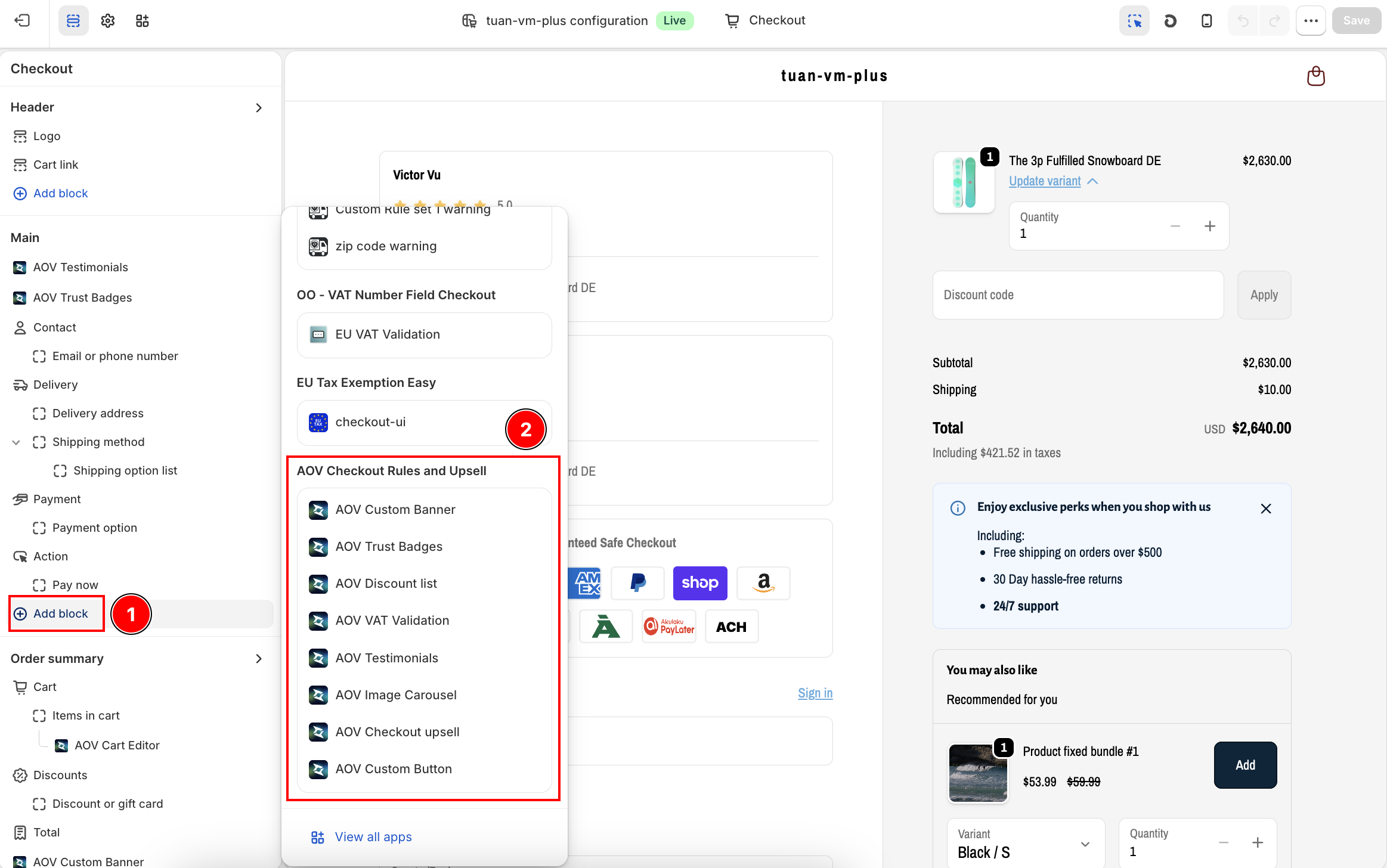Click the exit editor icon

[22, 20]
